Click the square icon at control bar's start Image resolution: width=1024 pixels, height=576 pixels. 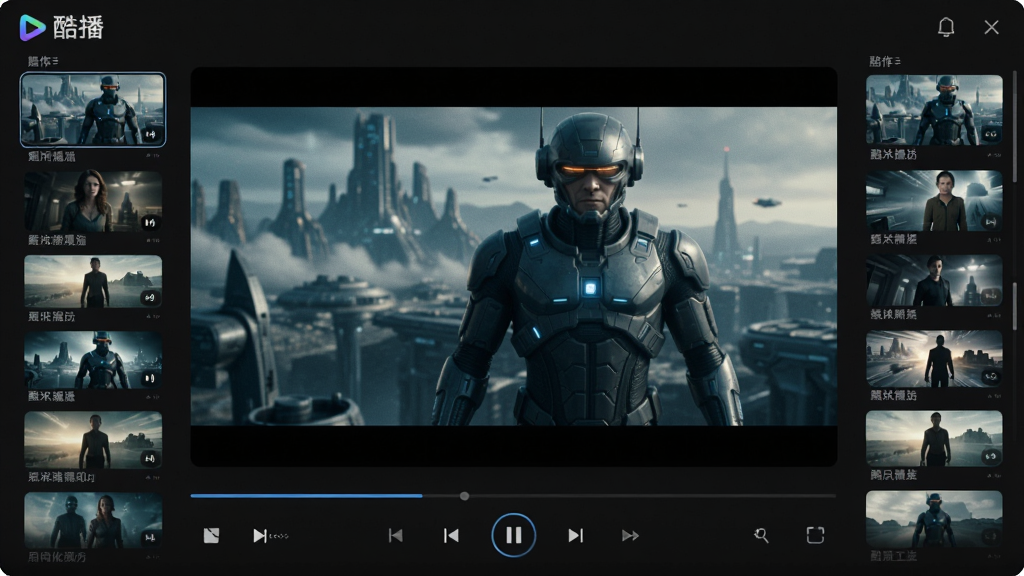click(x=211, y=536)
